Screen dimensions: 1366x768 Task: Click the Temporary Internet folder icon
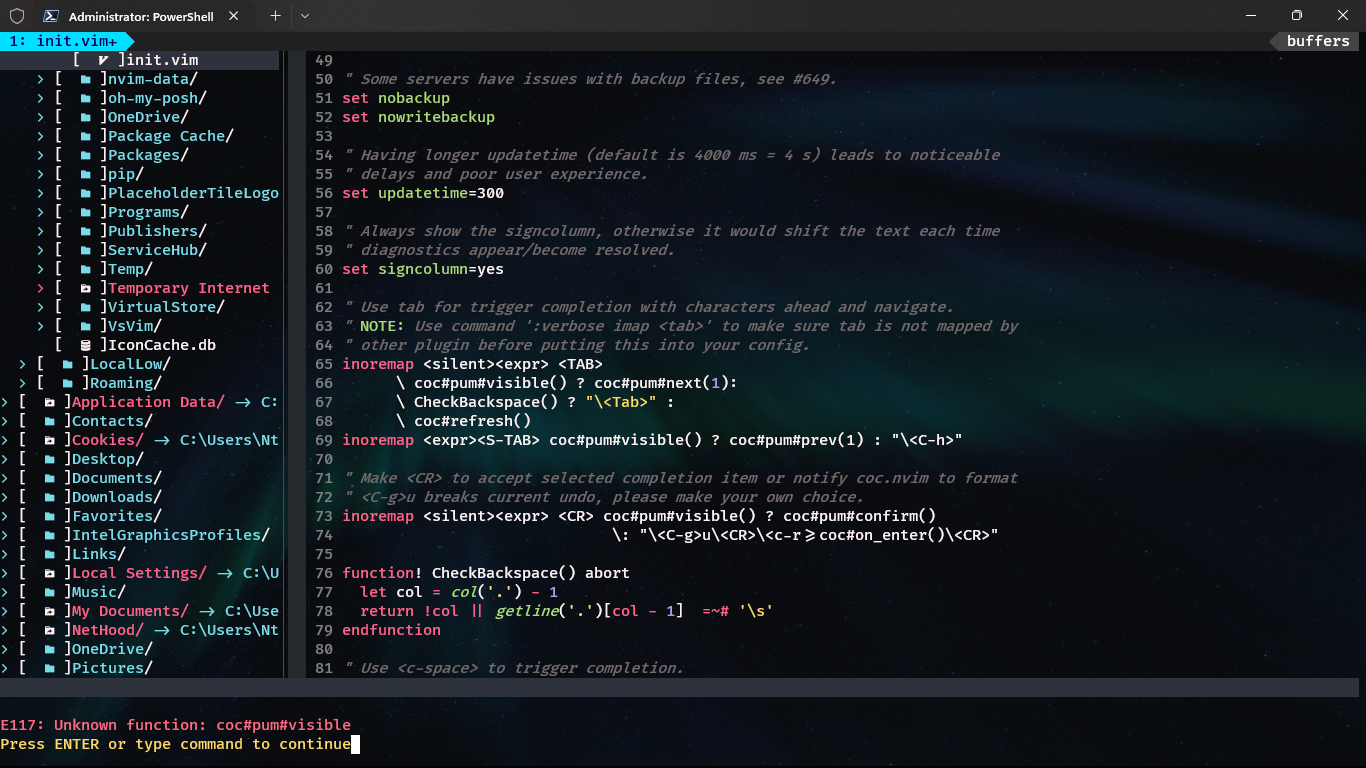click(85, 288)
